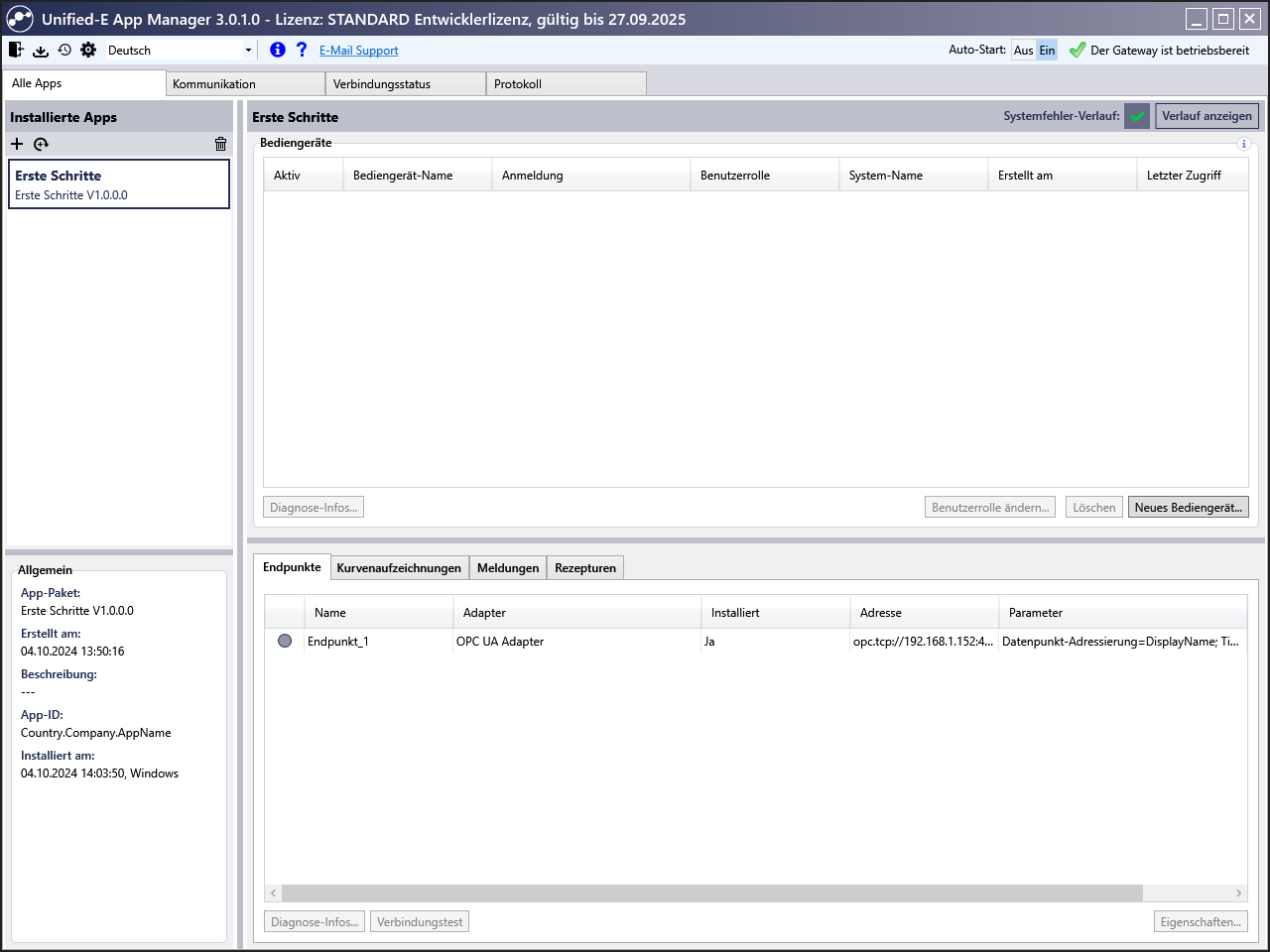The height and width of the screenshot is (952, 1270).
Task: Delete selected app with trash icon
Action: [x=220, y=144]
